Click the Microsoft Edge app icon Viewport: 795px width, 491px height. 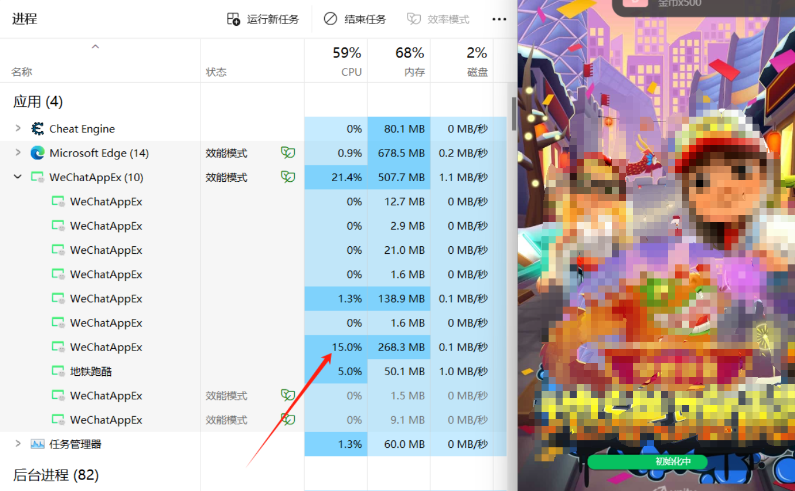[38, 153]
